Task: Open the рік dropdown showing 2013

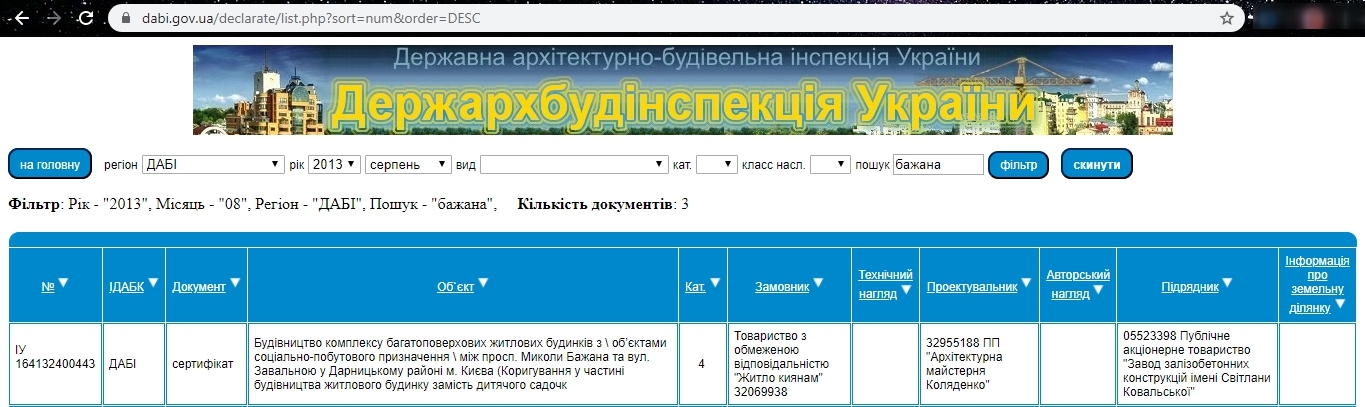Action: (334, 164)
